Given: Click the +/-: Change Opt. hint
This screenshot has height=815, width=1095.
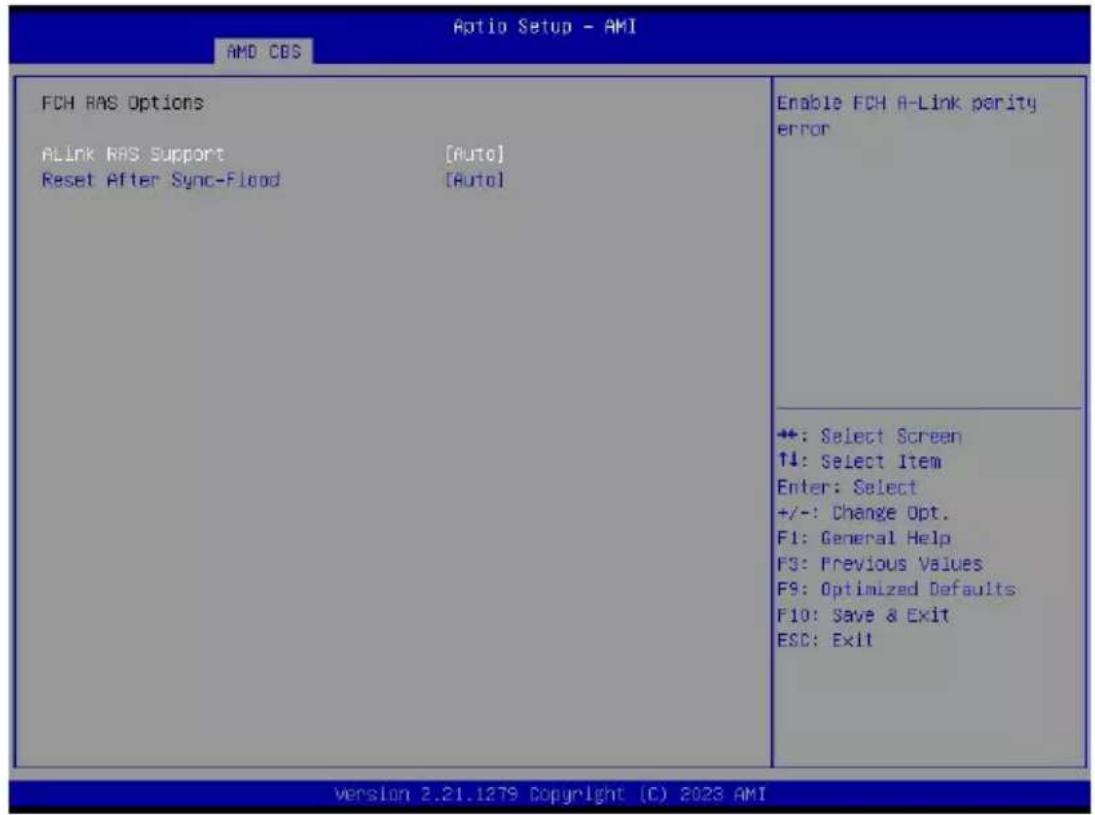Looking at the screenshot, I should point(864,513).
